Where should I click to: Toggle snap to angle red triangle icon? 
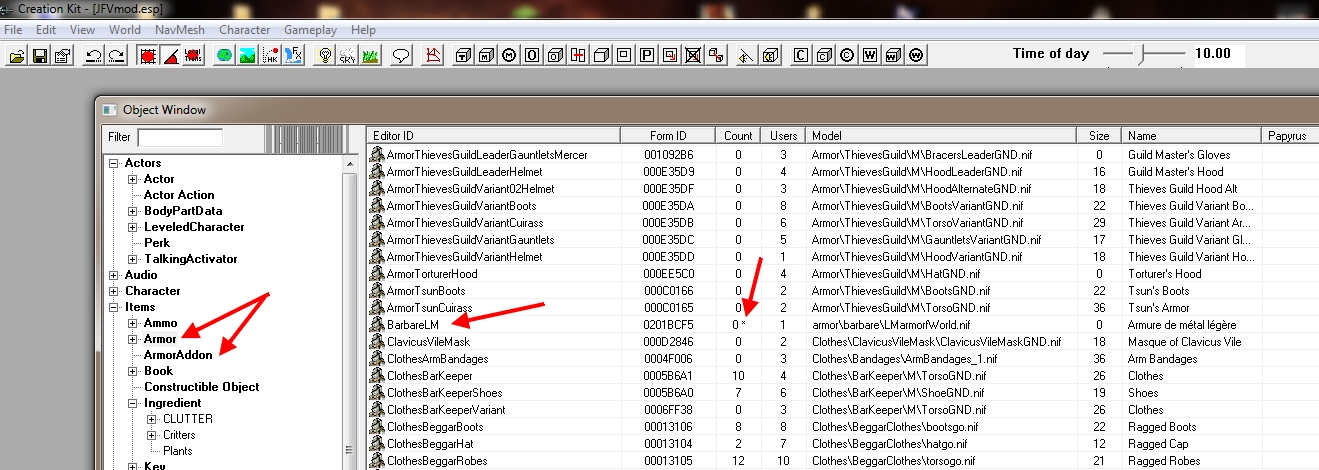click(170, 56)
